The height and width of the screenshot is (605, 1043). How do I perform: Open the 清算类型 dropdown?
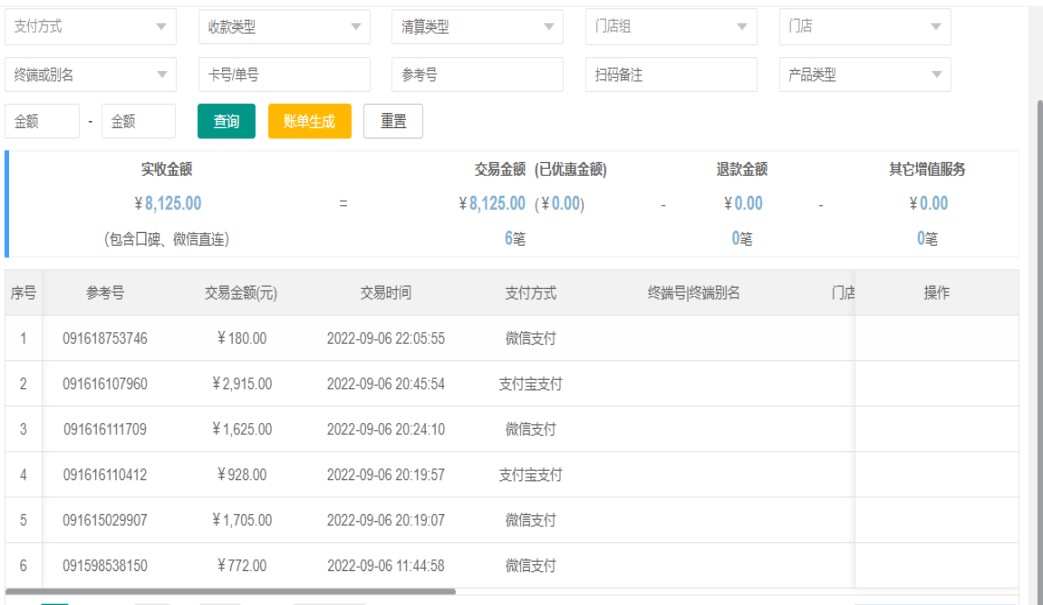(x=477, y=28)
